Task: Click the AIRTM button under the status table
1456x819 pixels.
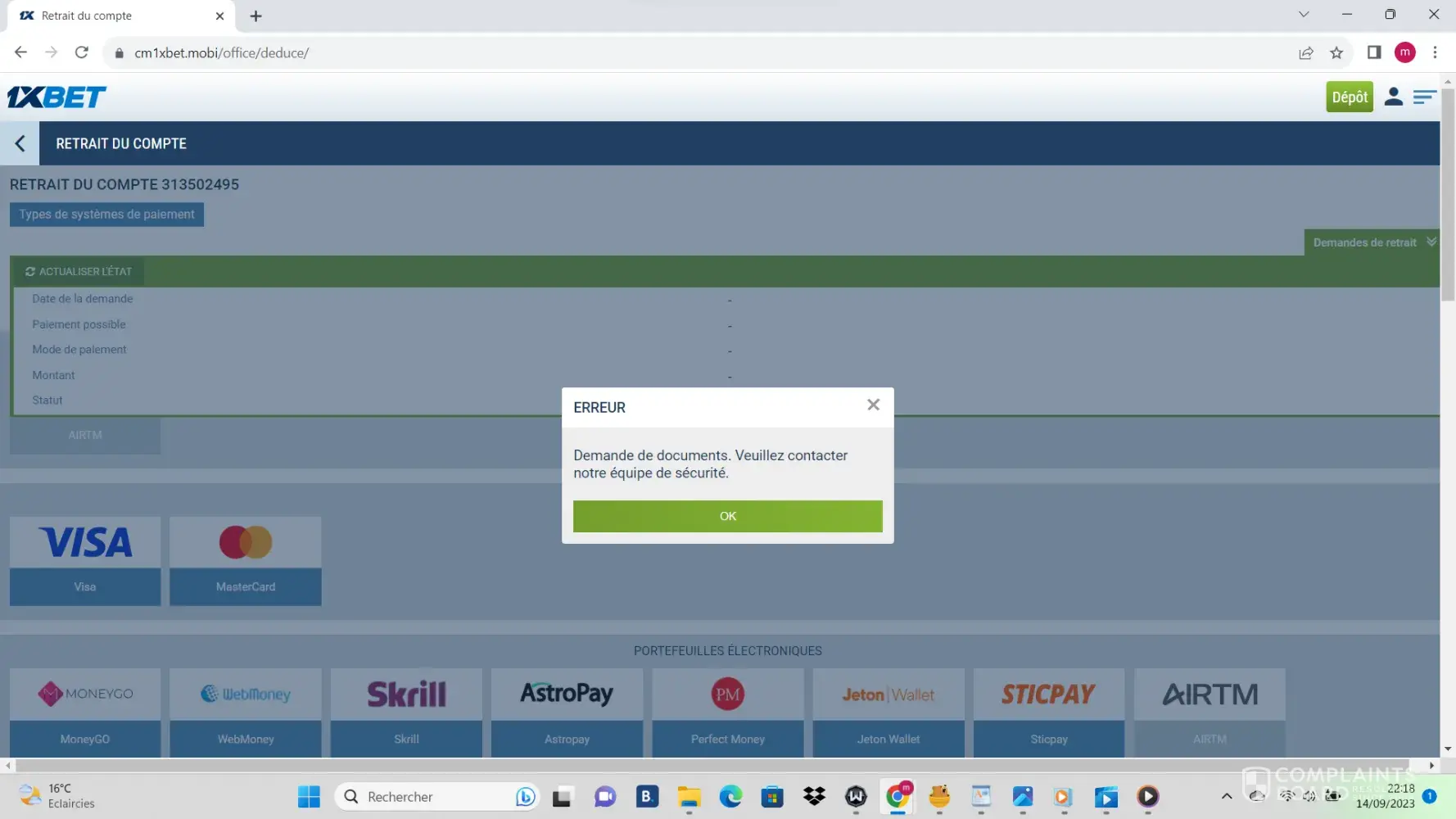Action: click(85, 435)
